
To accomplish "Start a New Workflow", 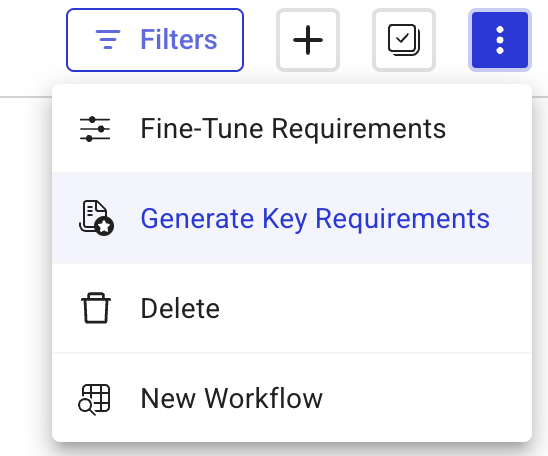I will click(292, 398).
